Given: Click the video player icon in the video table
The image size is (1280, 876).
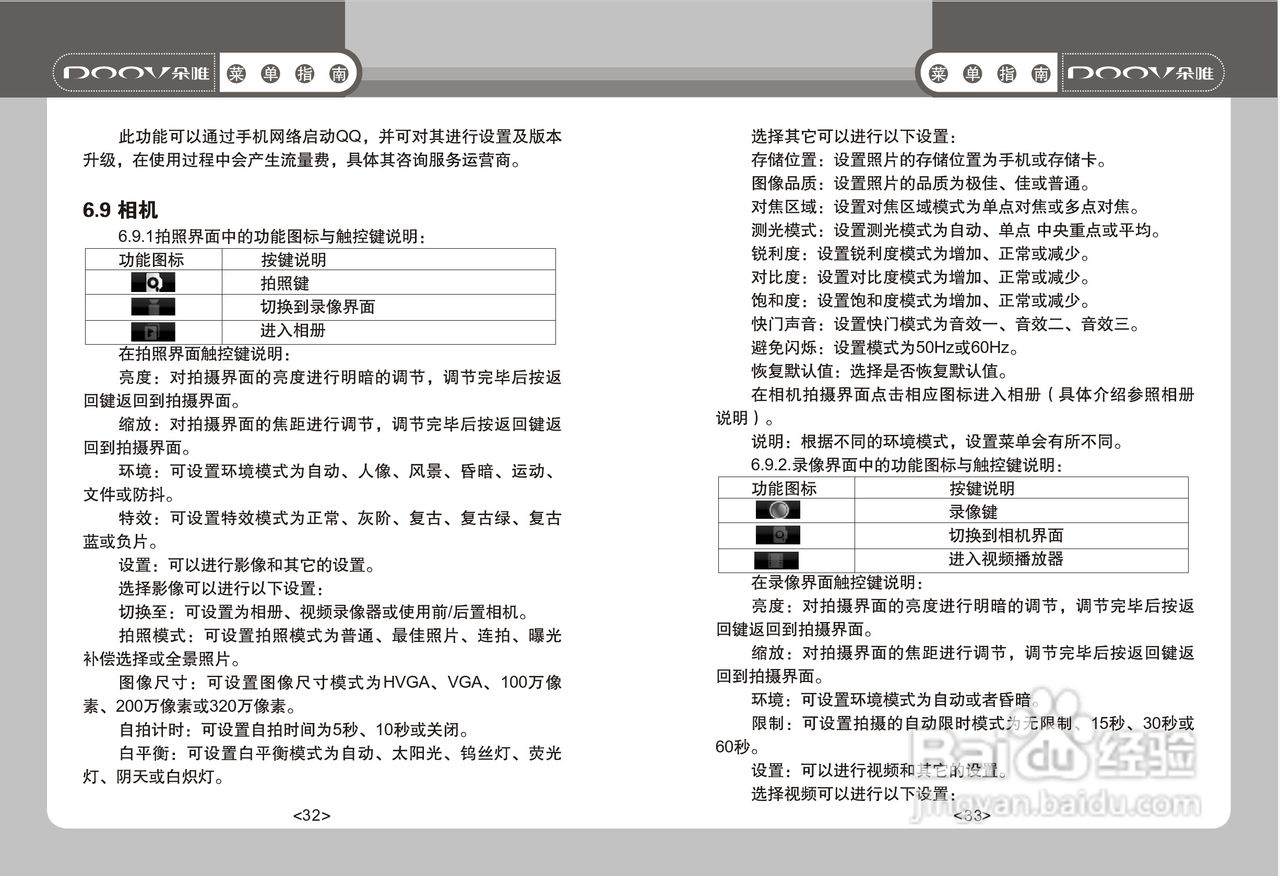Looking at the screenshot, I should point(778,559).
